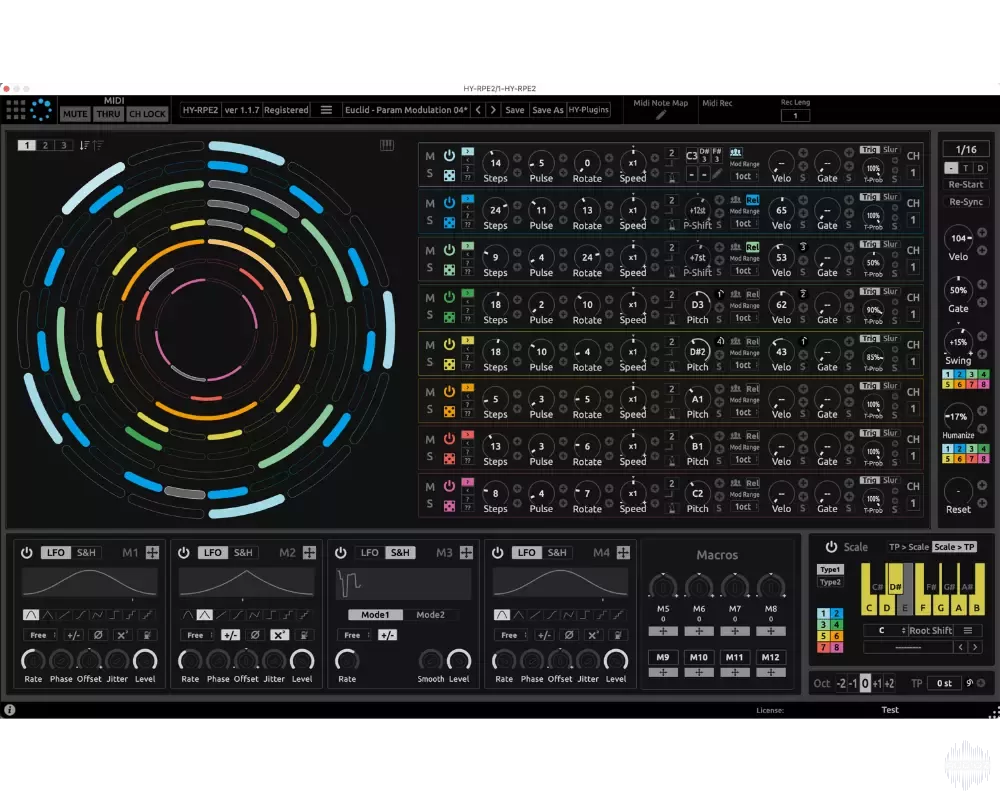The width and height of the screenshot is (1000, 800).
Task: Open the Free sync dropdown in M3
Action: pyautogui.click(x=353, y=635)
